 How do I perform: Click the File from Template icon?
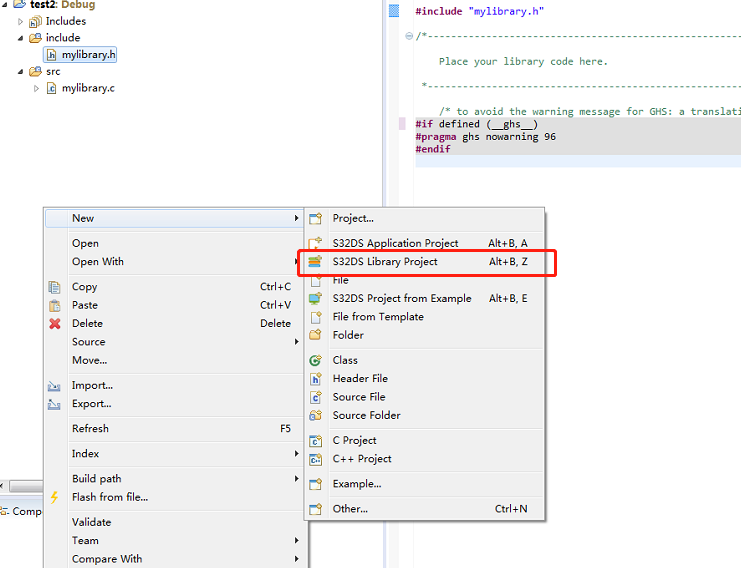click(315, 317)
